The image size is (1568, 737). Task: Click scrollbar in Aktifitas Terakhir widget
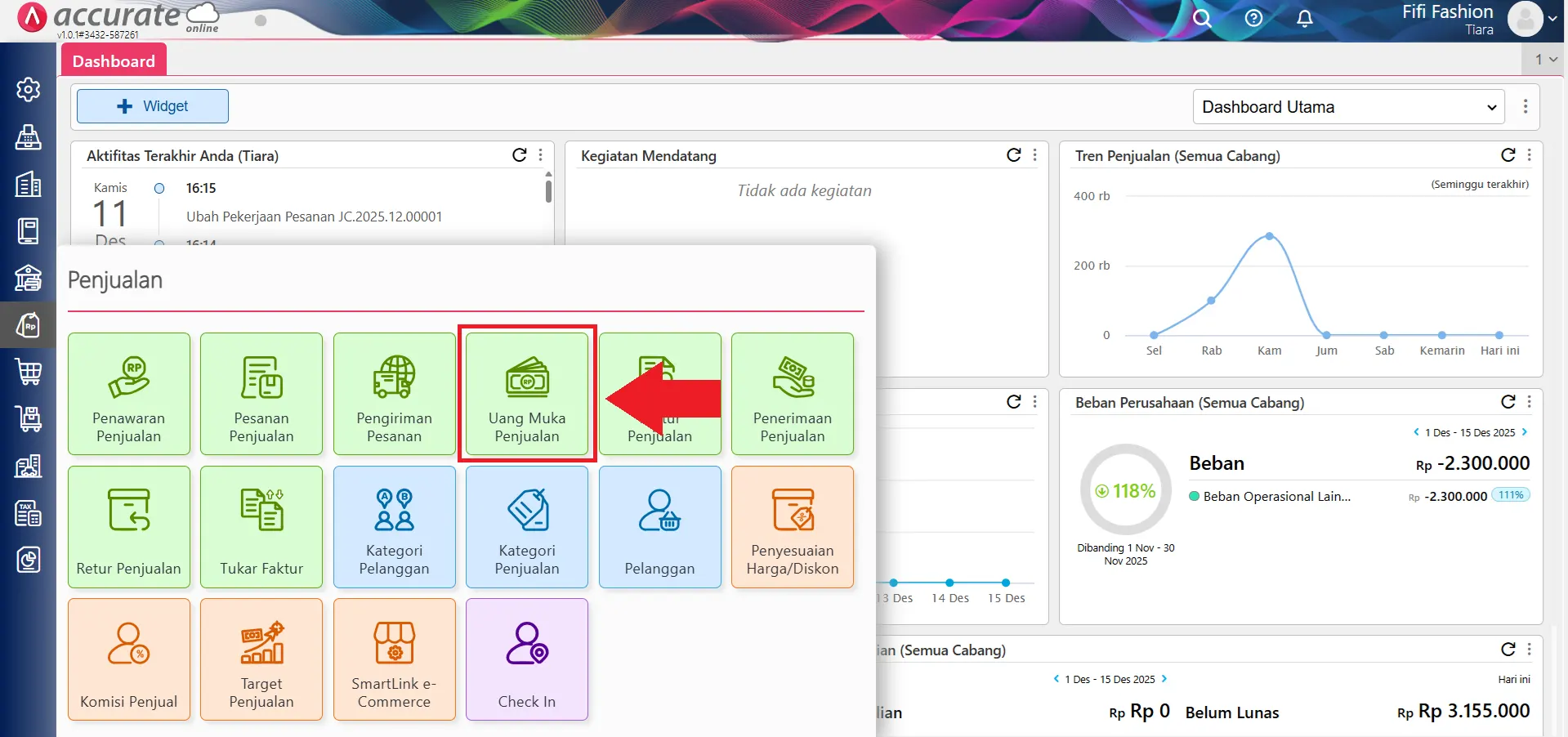[548, 191]
